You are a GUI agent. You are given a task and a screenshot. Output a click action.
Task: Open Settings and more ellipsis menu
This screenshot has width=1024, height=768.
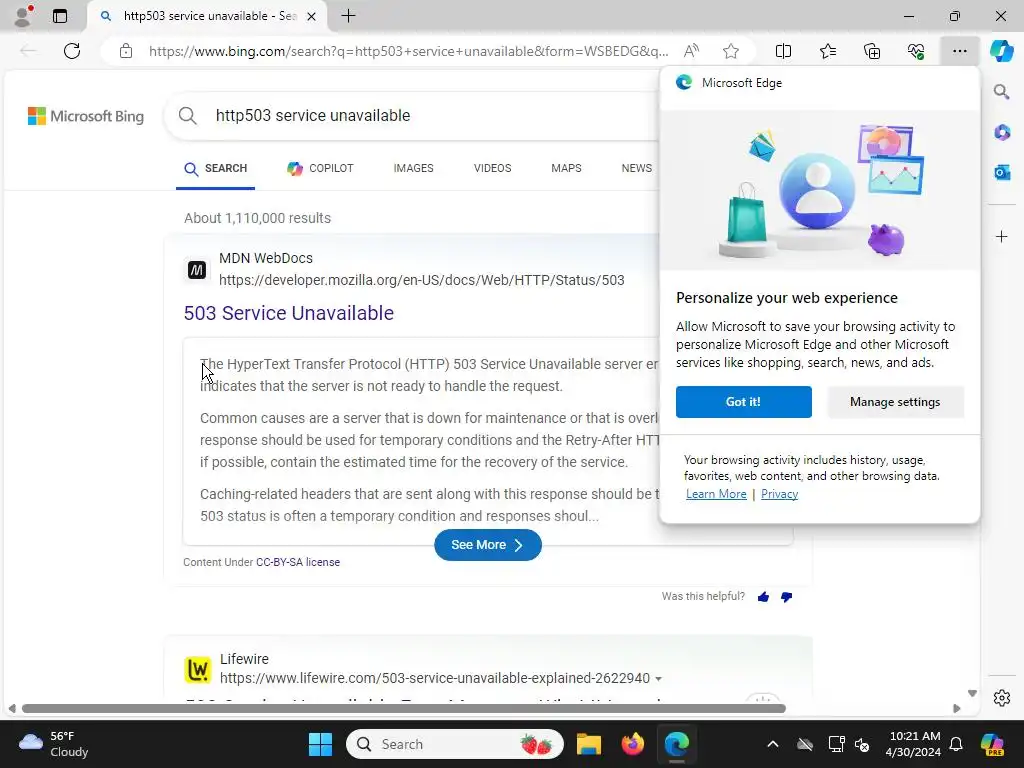(x=959, y=51)
